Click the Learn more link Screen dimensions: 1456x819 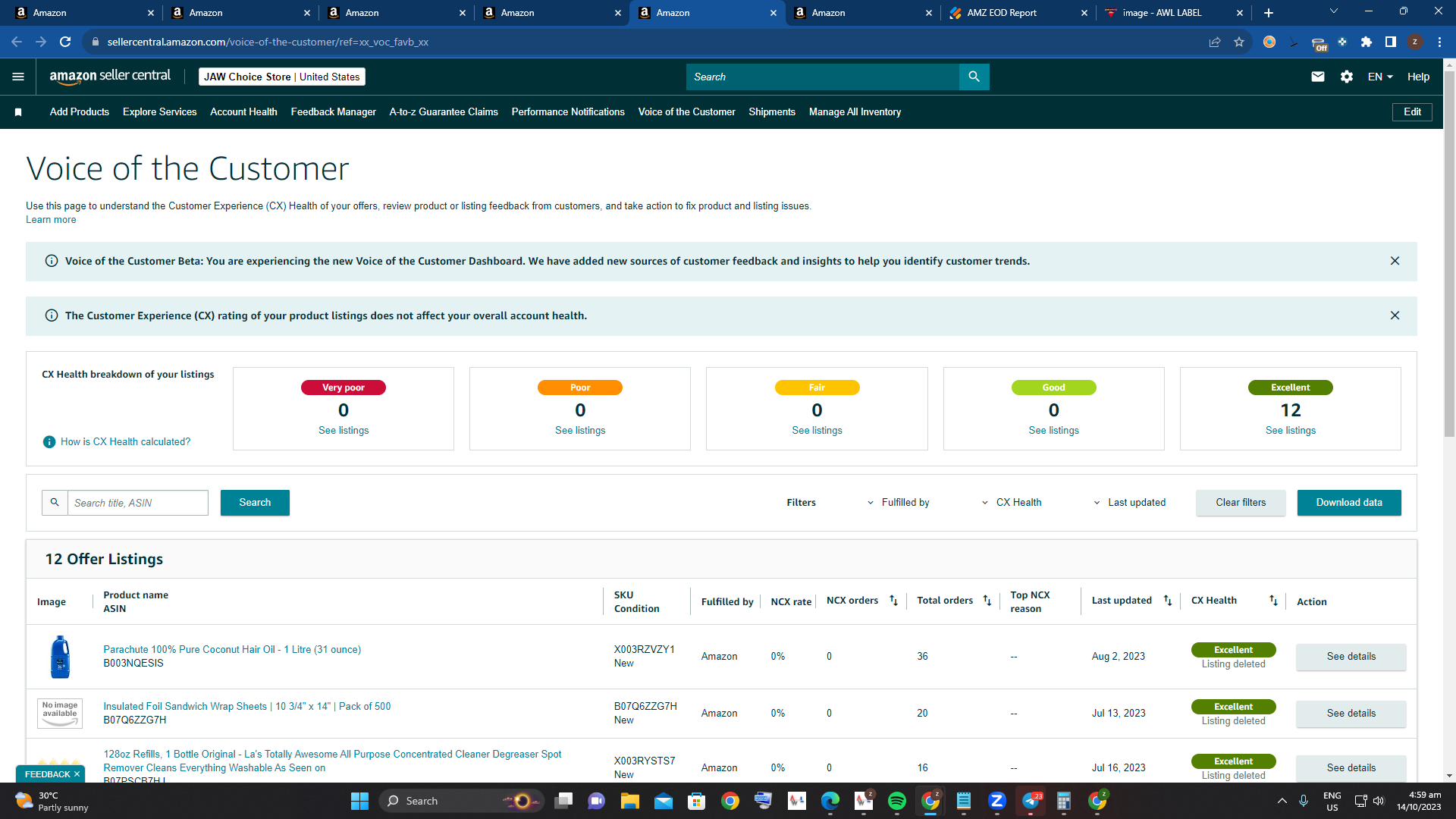point(51,220)
